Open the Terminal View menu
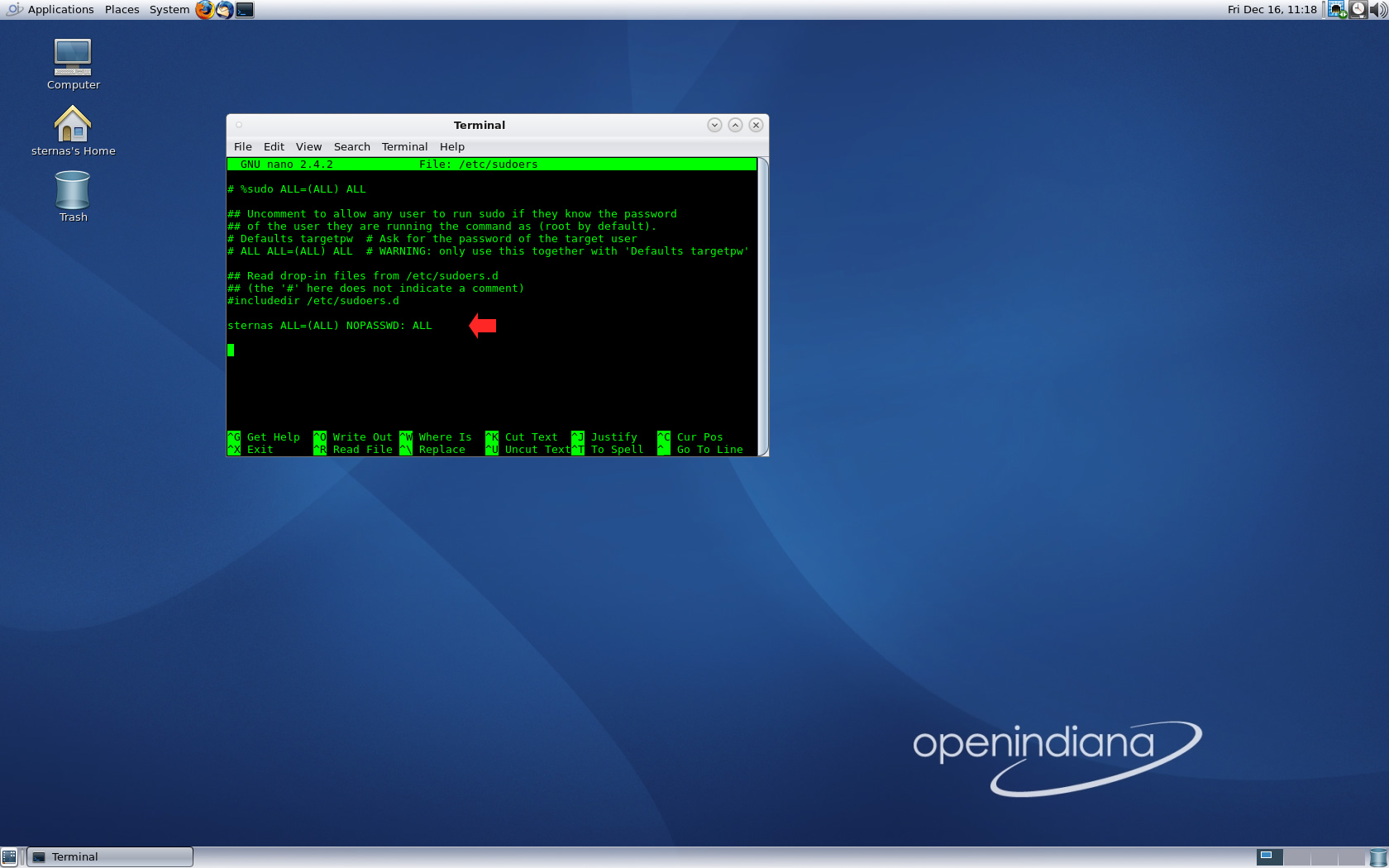 coord(308,146)
